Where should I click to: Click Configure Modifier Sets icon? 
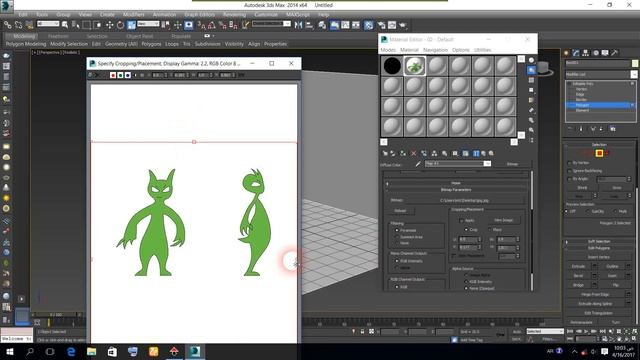613,129
